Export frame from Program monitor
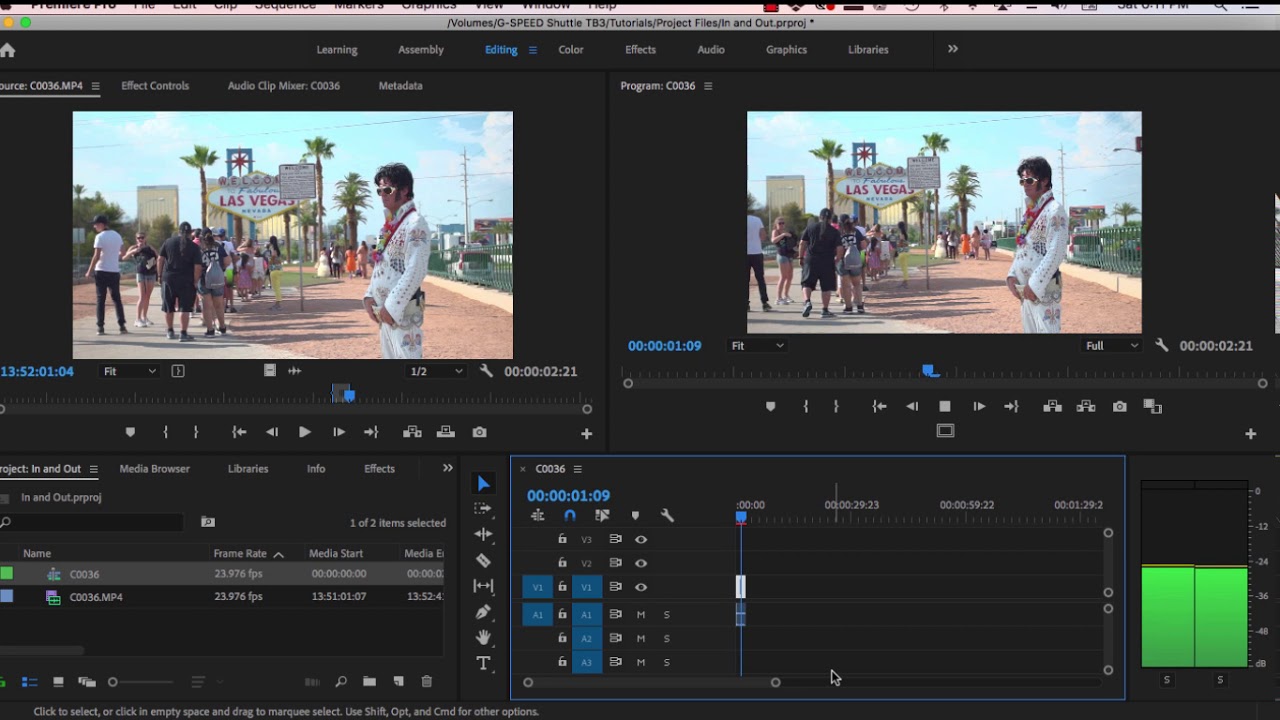 click(1120, 406)
